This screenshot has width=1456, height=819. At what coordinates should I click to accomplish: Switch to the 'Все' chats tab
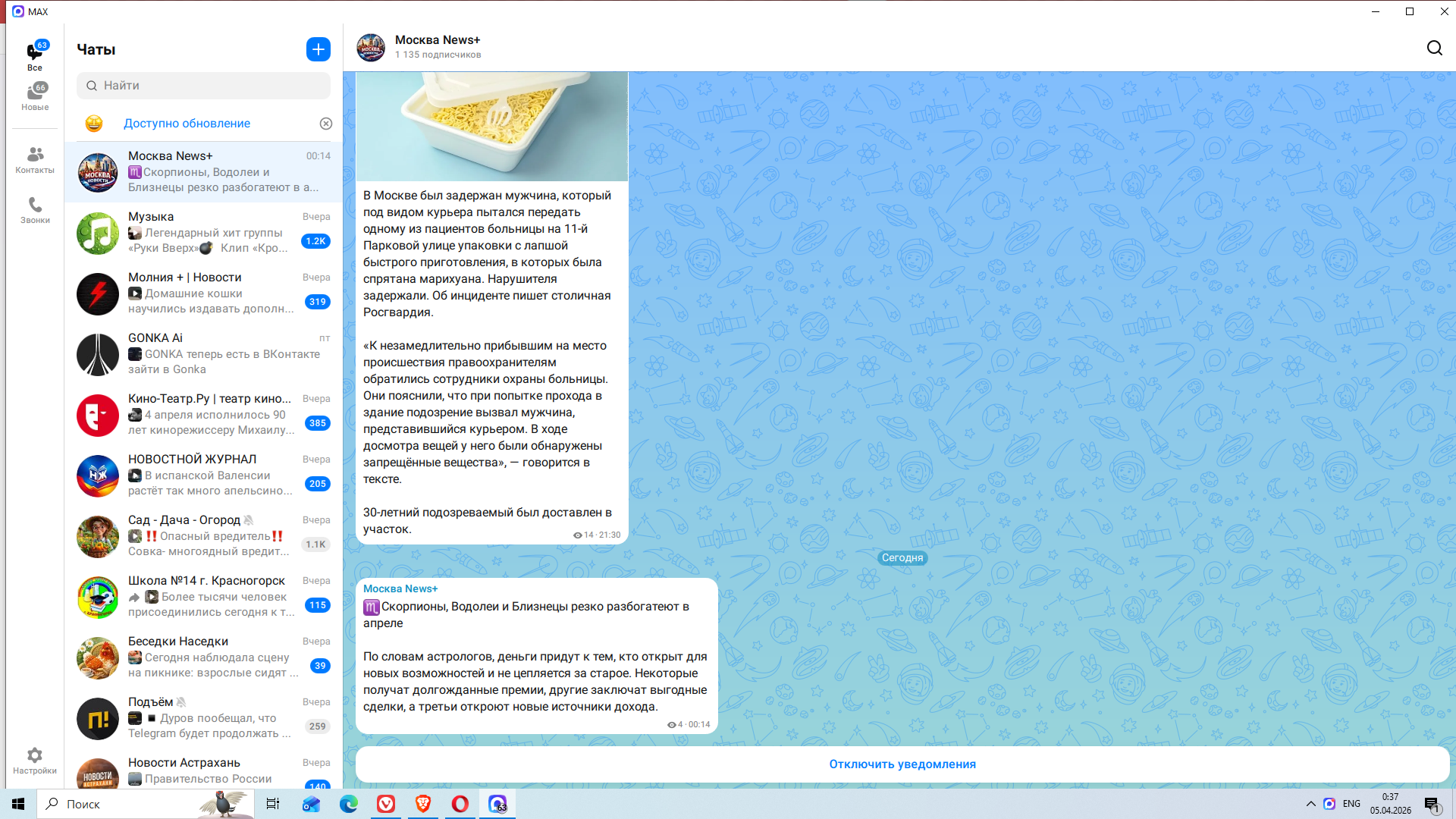tap(35, 57)
